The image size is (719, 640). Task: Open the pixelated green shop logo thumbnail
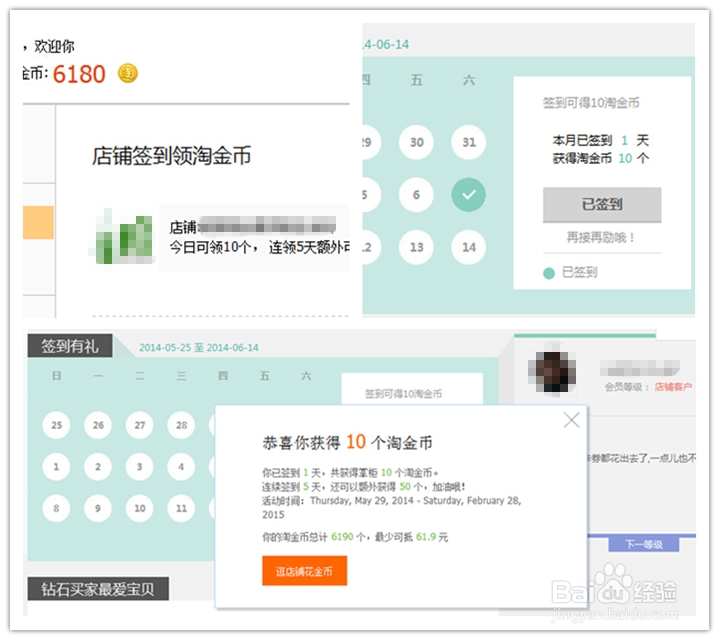point(124,237)
